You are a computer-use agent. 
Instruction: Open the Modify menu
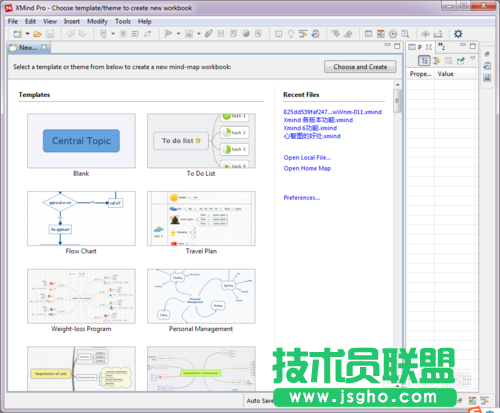(x=97, y=21)
